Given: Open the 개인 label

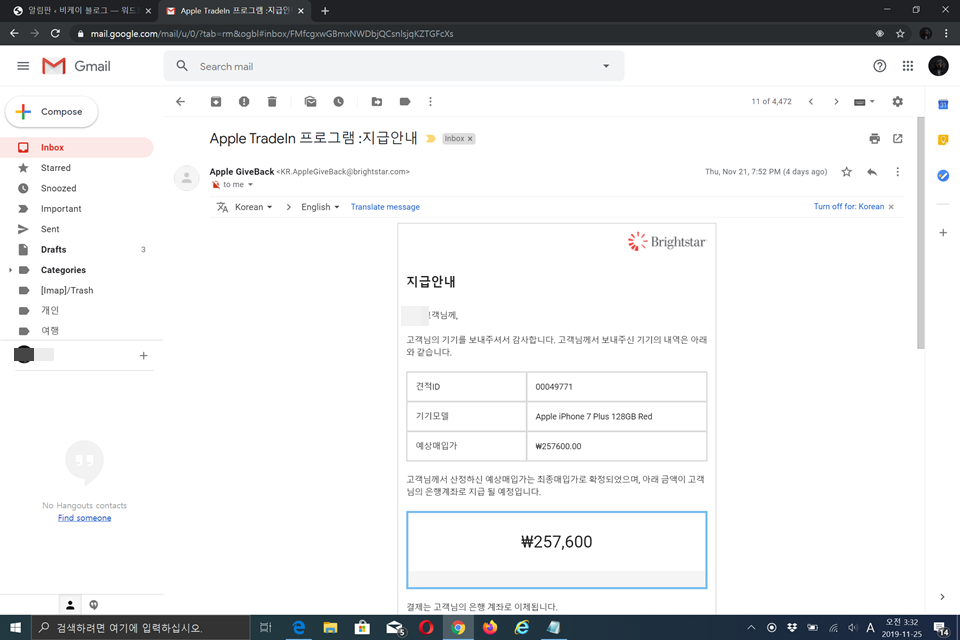Looking at the screenshot, I should pyautogui.click(x=77, y=311).
